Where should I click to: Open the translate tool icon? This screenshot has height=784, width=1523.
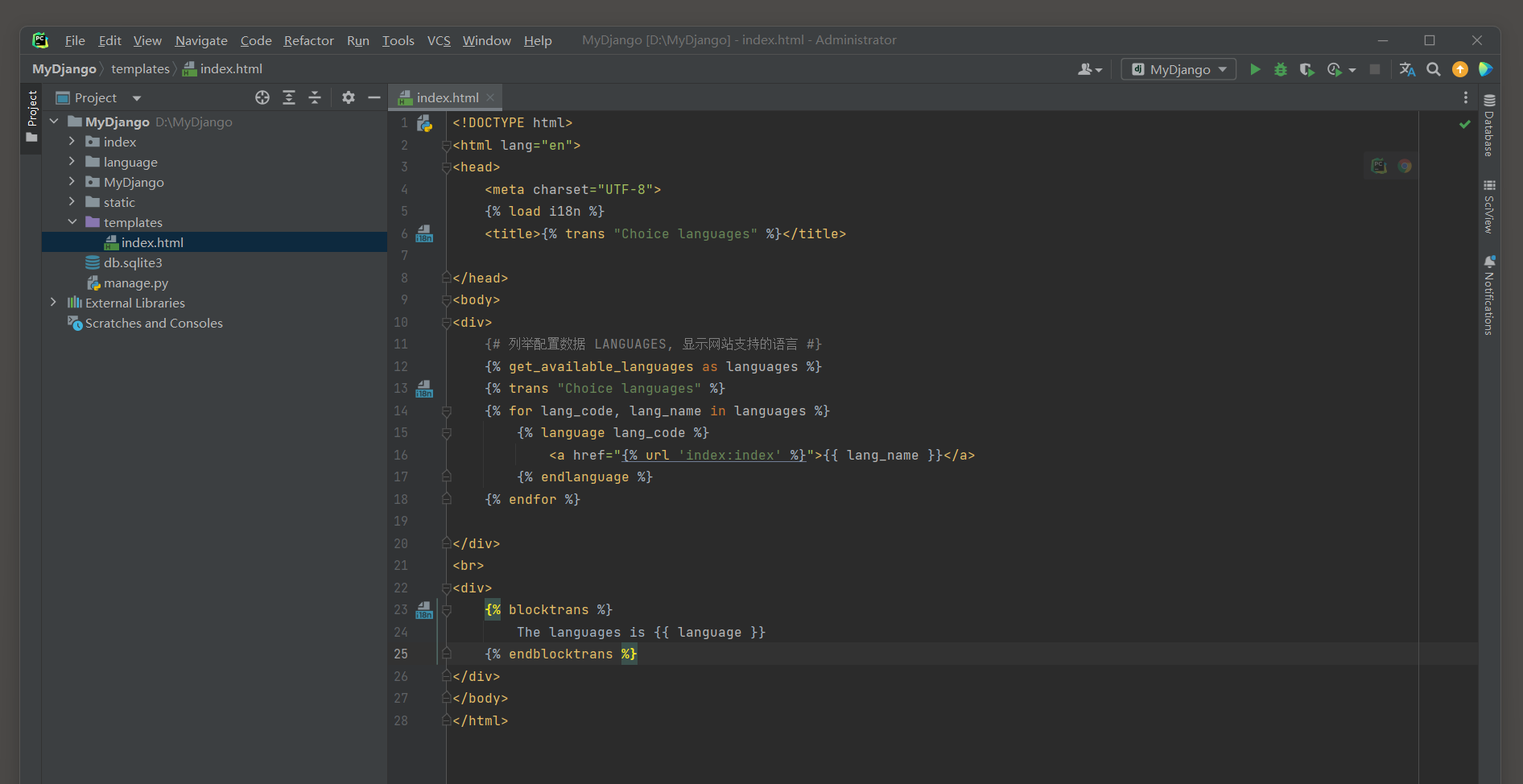1407,69
